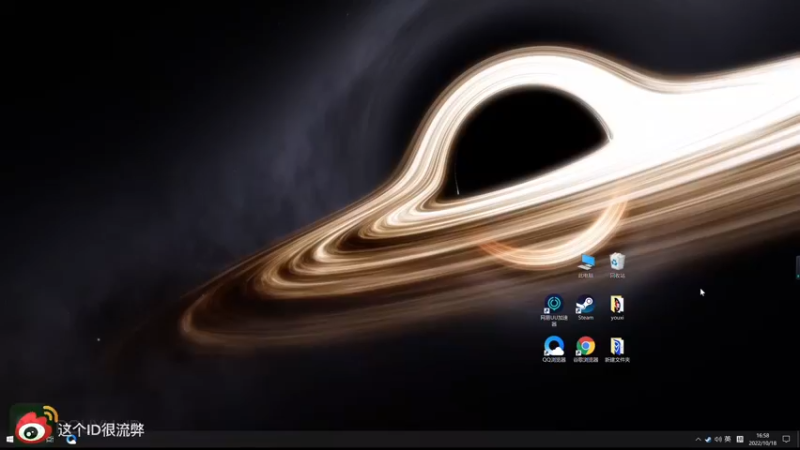Select the Recycle Bin desktop icon

(617, 265)
